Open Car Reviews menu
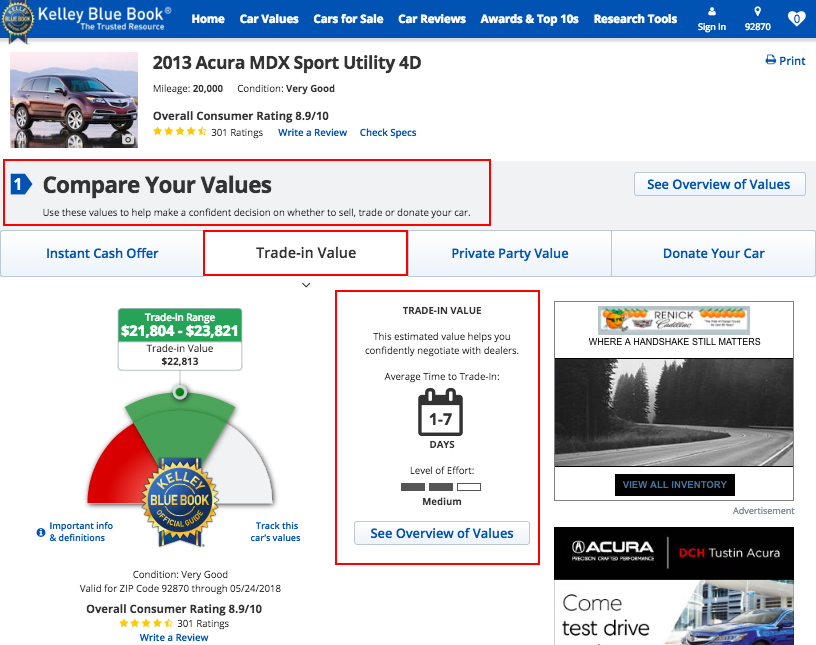816x645 pixels. pos(432,19)
